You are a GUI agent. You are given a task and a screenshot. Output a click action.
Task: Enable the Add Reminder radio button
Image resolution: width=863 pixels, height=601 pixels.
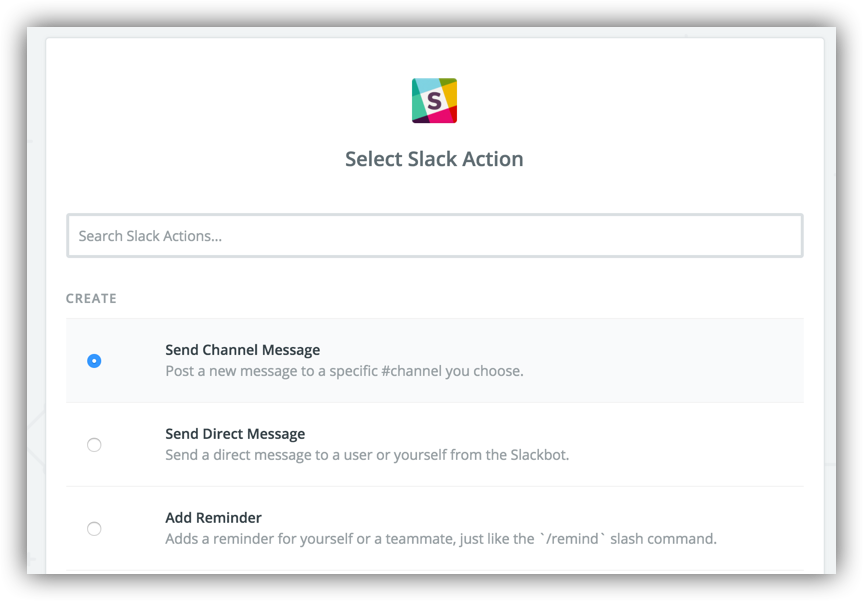94,529
